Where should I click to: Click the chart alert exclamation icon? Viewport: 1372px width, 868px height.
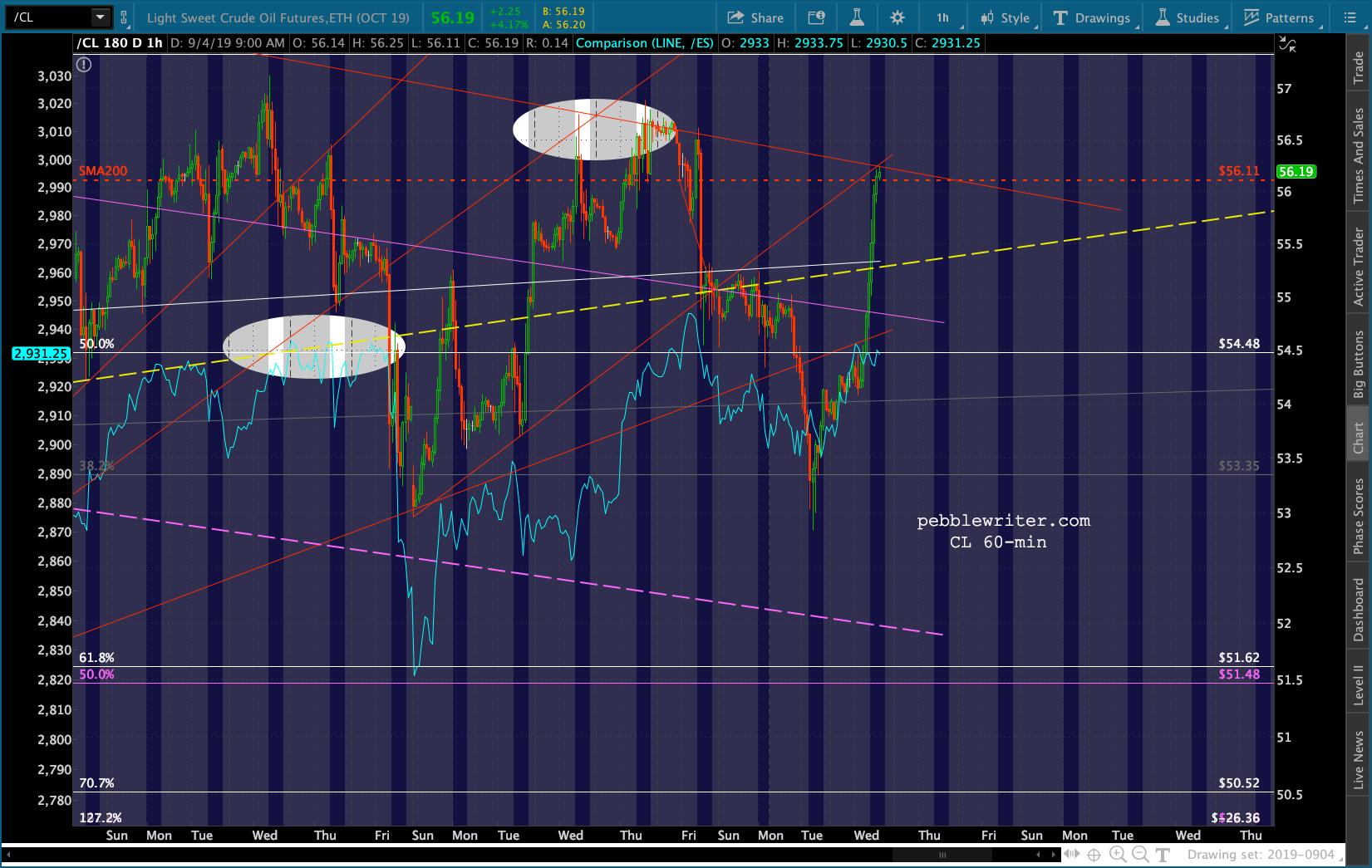(x=84, y=64)
